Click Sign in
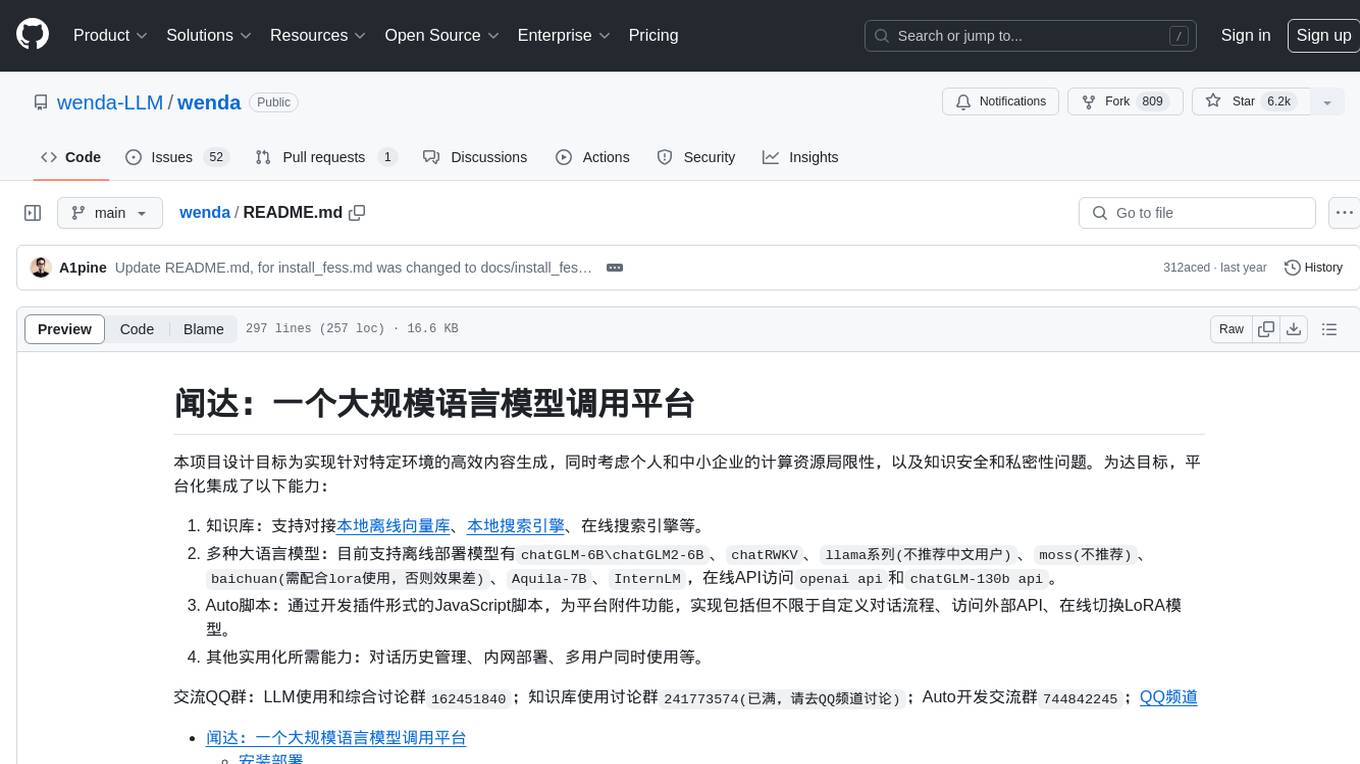The image size is (1360, 764). click(x=1246, y=35)
